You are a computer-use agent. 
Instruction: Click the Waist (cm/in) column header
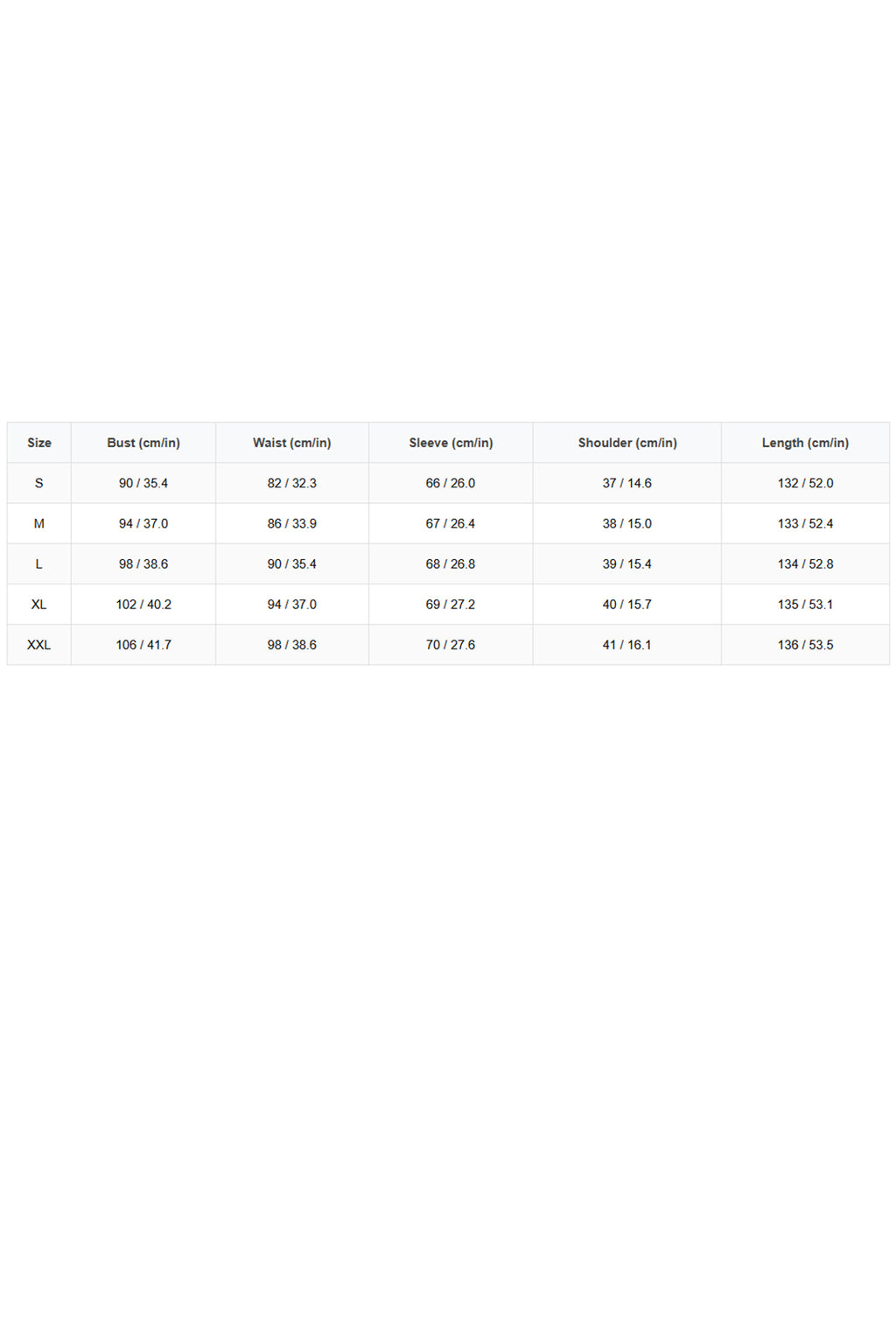[292, 443]
